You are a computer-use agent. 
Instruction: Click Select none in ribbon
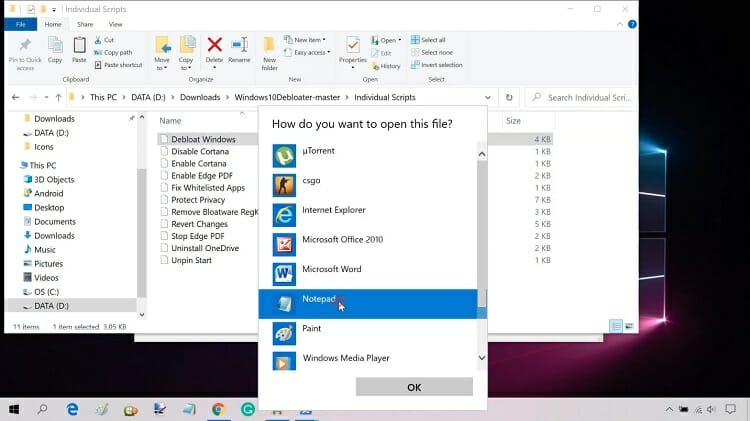pyautogui.click(x=432, y=53)
